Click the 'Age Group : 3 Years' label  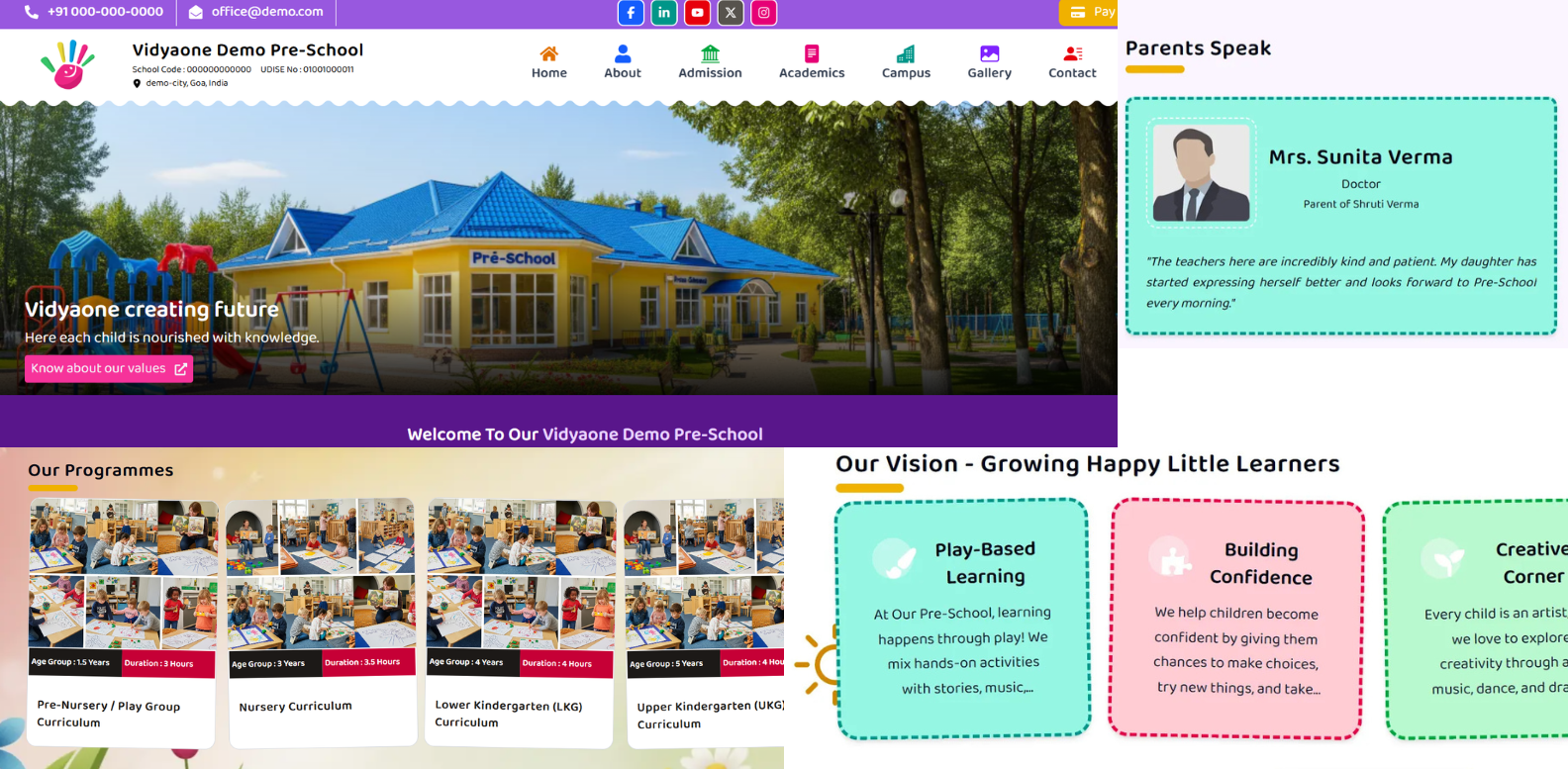pos(268,663)
